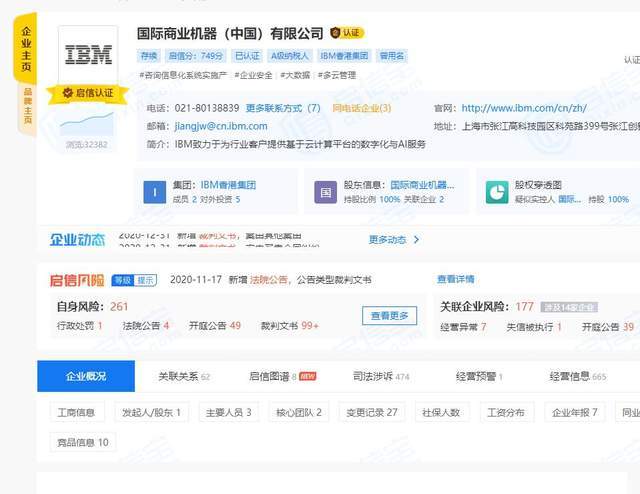This screenshot has width=640, height=494.
Task: Click the blue group icon for 集团
Action: pos(155,192)
